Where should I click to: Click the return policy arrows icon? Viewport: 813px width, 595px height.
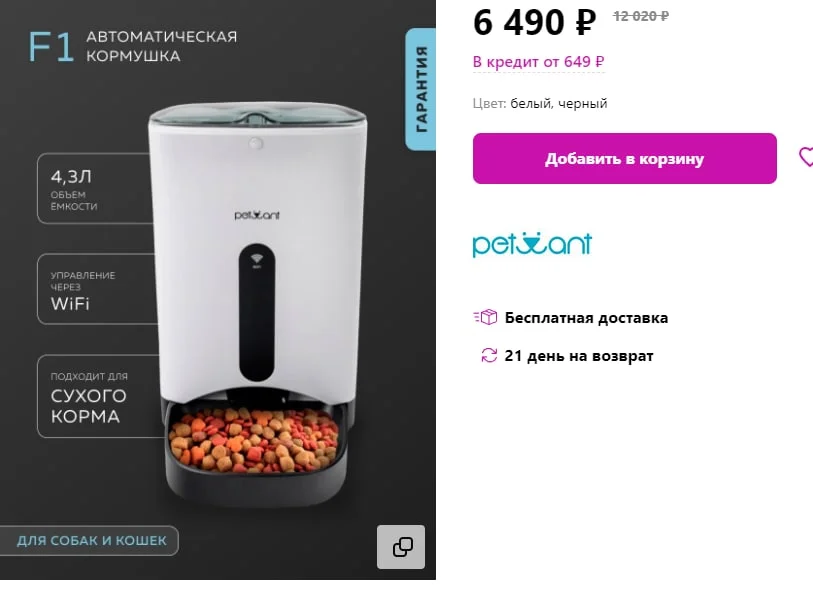(489, 356)
